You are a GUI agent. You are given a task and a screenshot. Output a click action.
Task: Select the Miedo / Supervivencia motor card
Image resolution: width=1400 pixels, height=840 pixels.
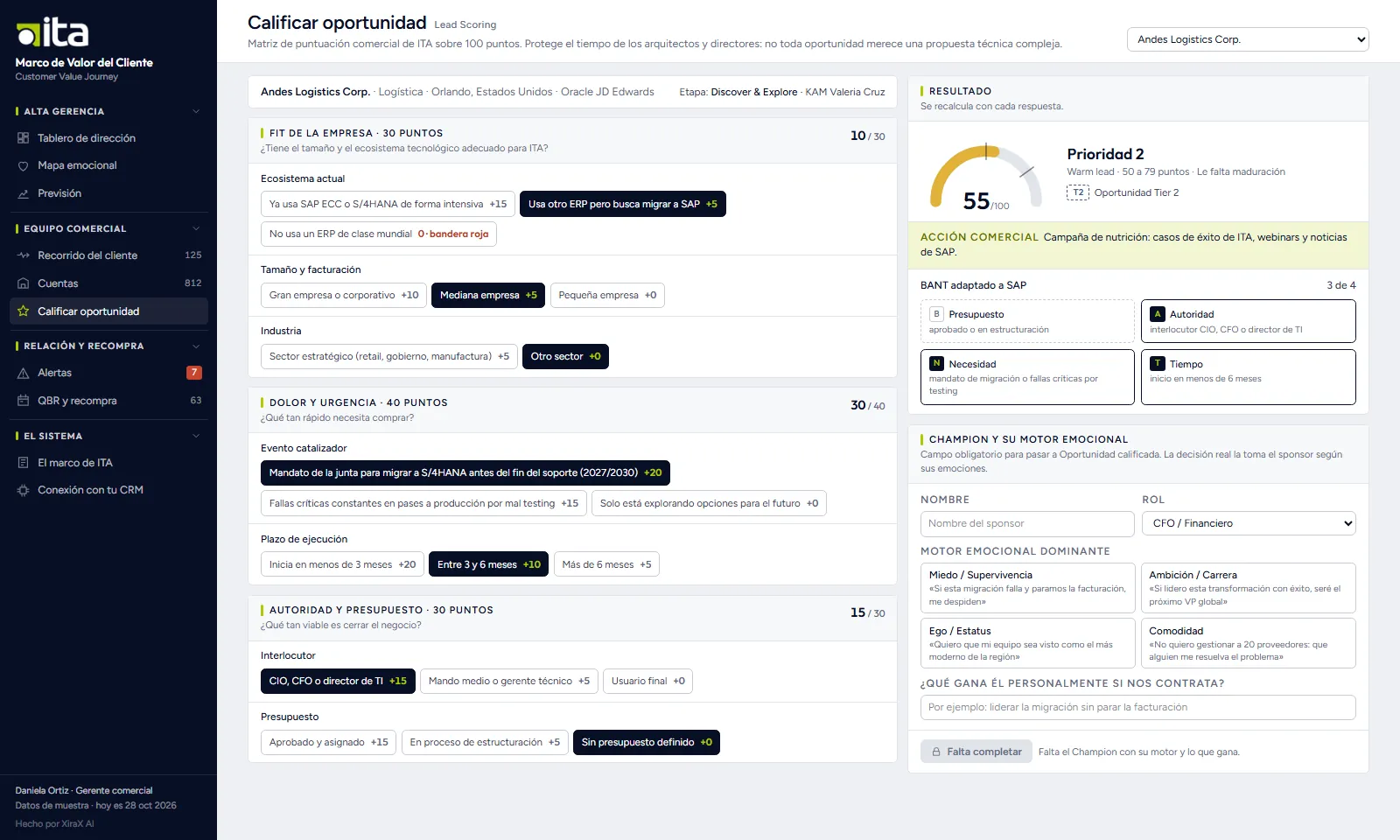pyautogui.click(x=1028, y=588)
